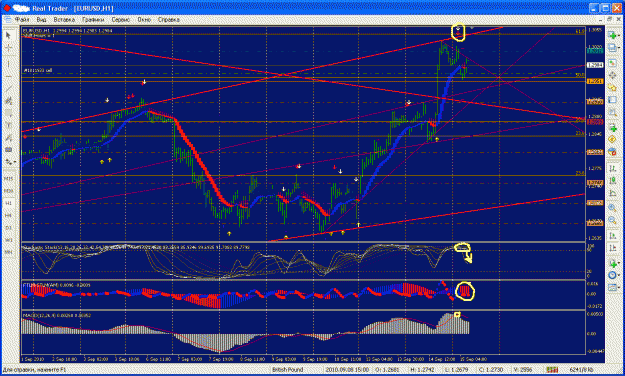Select the H1 timeframe button
625x376 pixels.
(x=8, y=203)
